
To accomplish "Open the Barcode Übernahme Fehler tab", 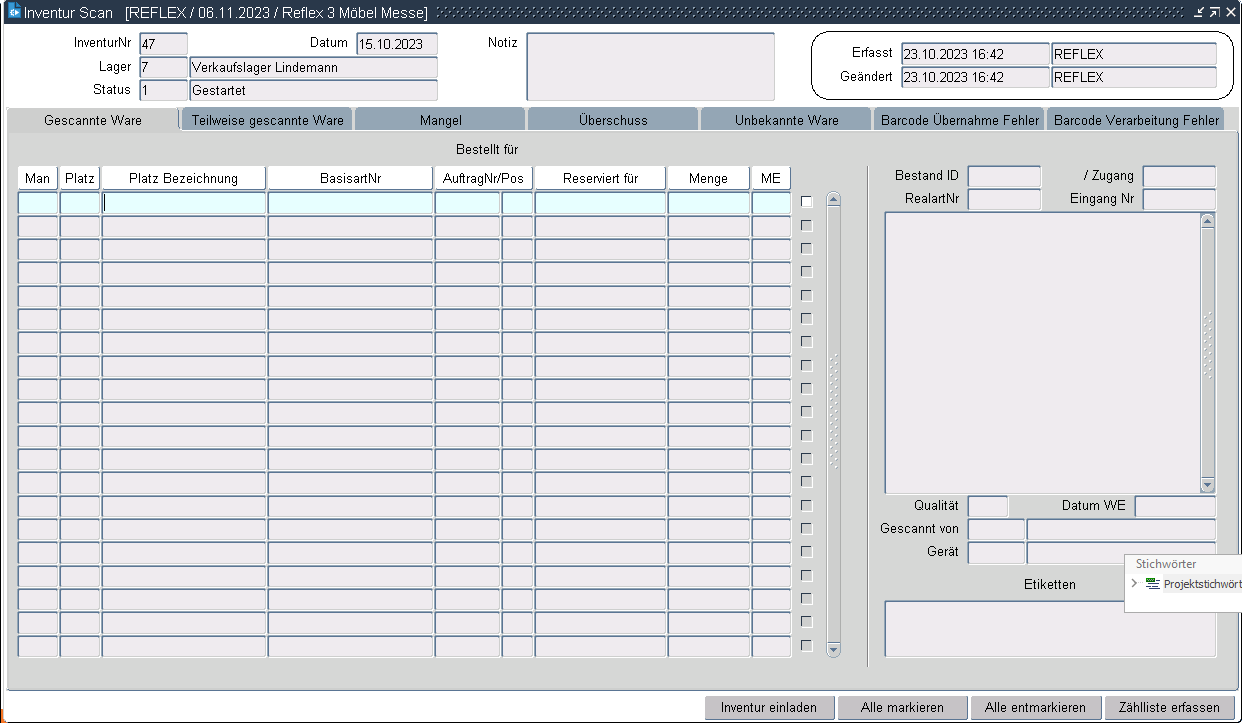I will point(959,120).
